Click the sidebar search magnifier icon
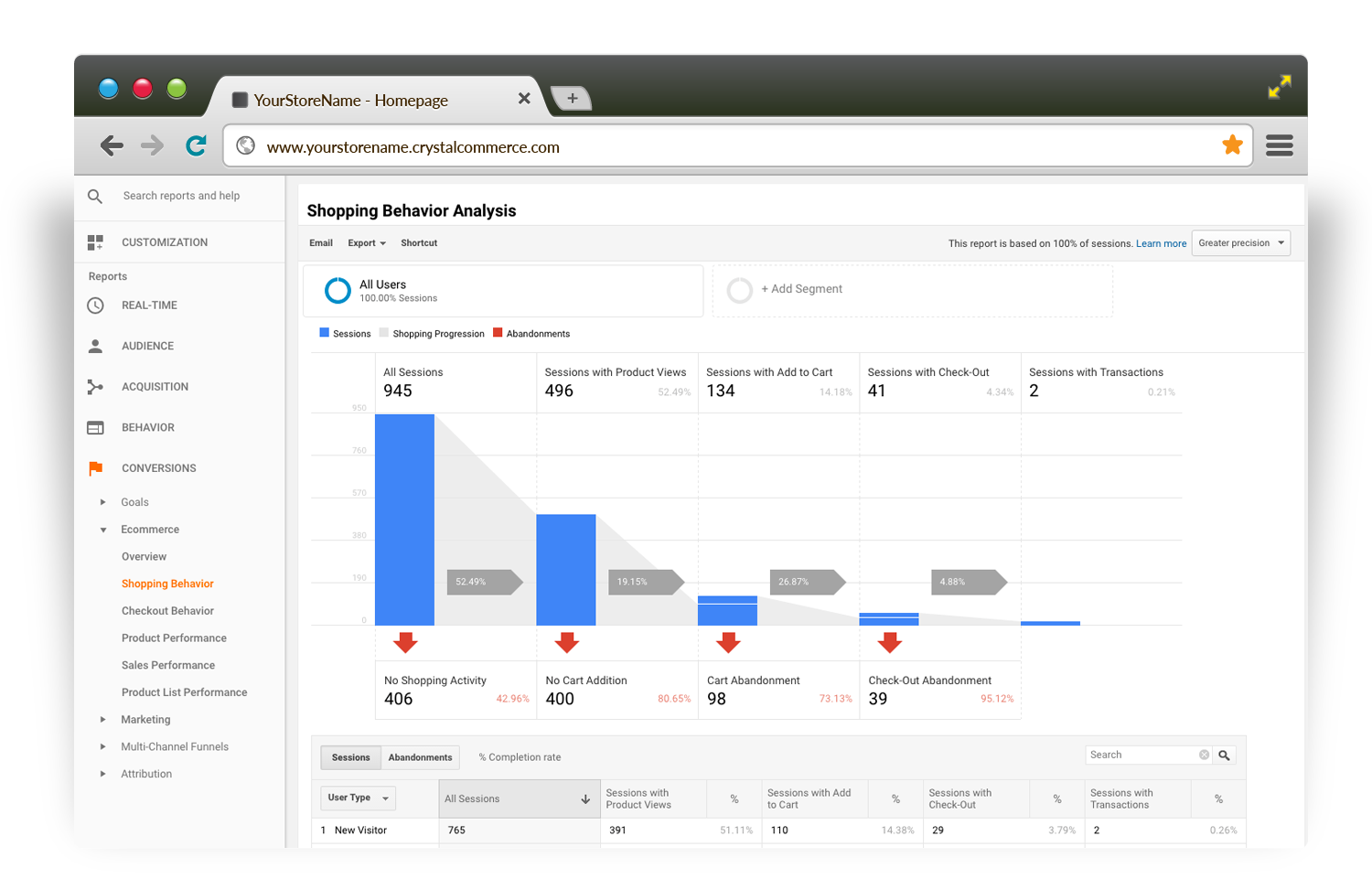This screenshot has width=1372, height=879. click(95, 196)
